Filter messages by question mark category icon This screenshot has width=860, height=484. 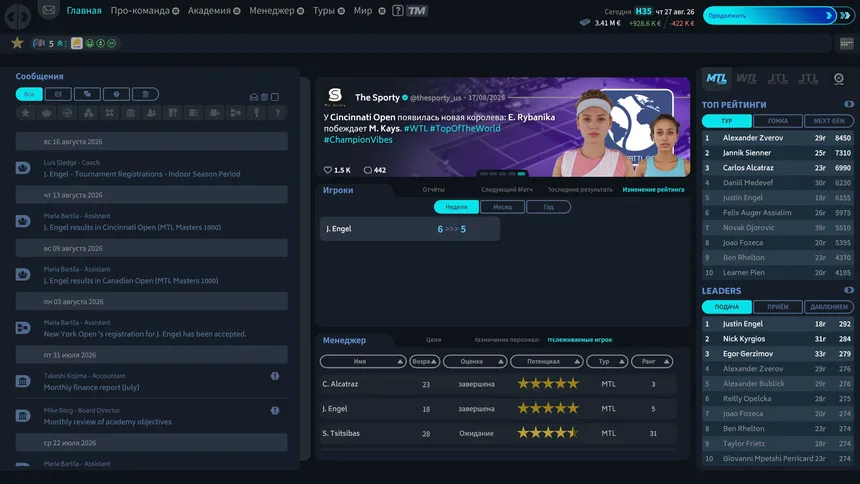coord(278,112)
